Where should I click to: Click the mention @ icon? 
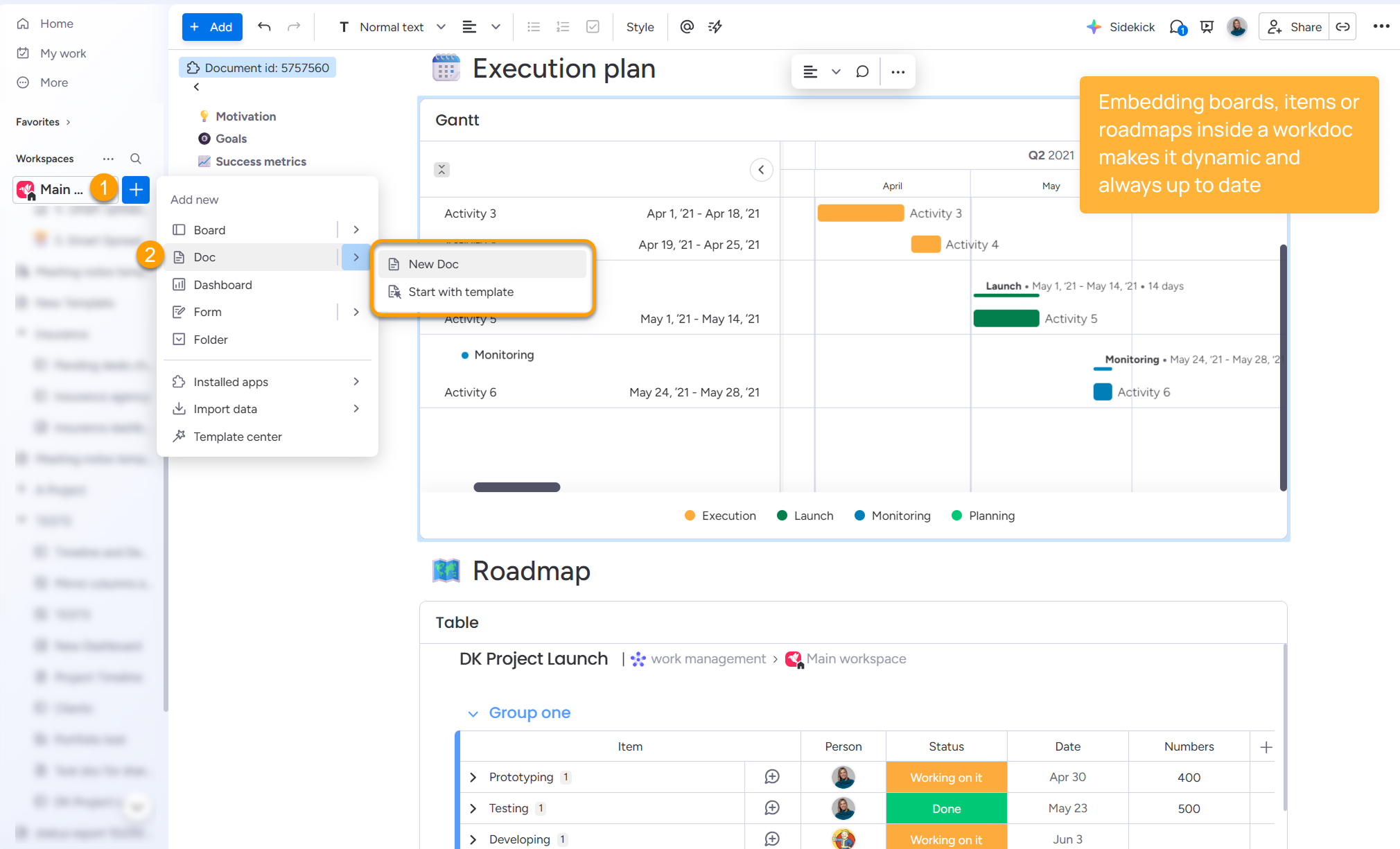(686, 27)
